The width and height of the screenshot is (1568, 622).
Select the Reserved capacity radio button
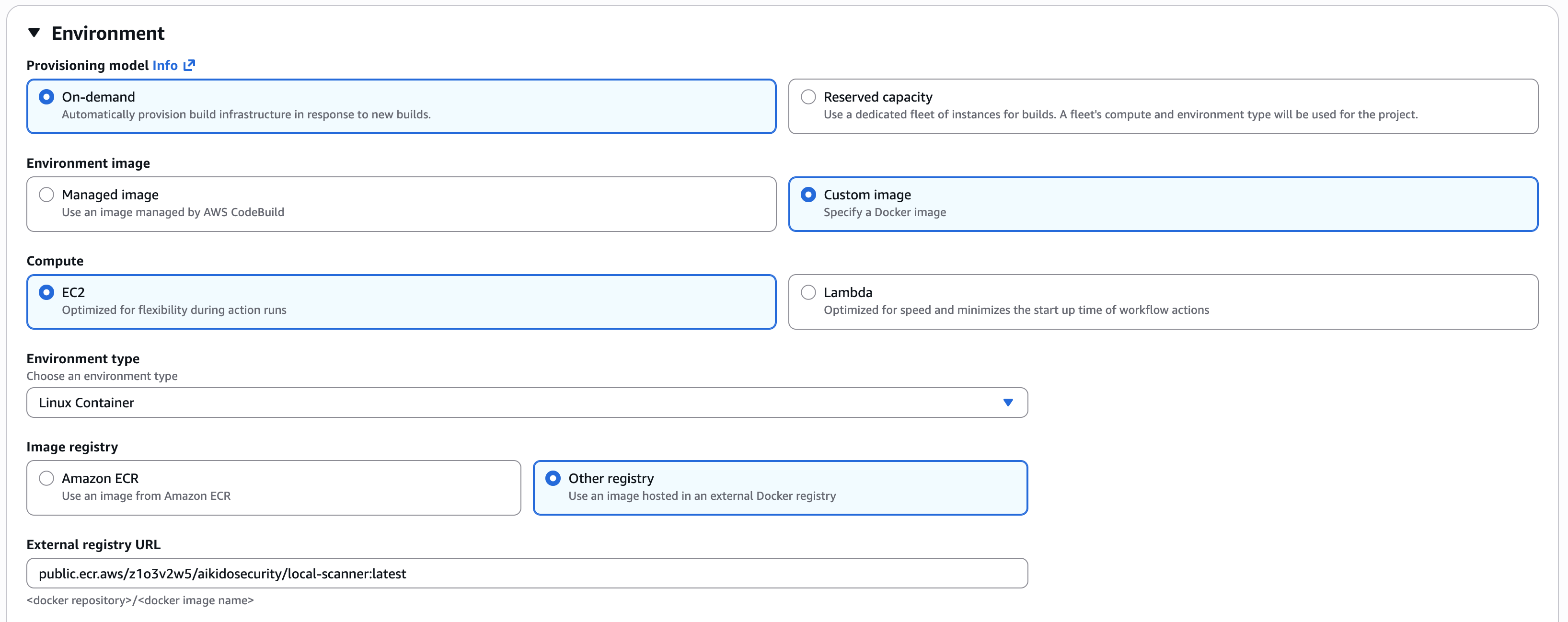pos(808,97)
